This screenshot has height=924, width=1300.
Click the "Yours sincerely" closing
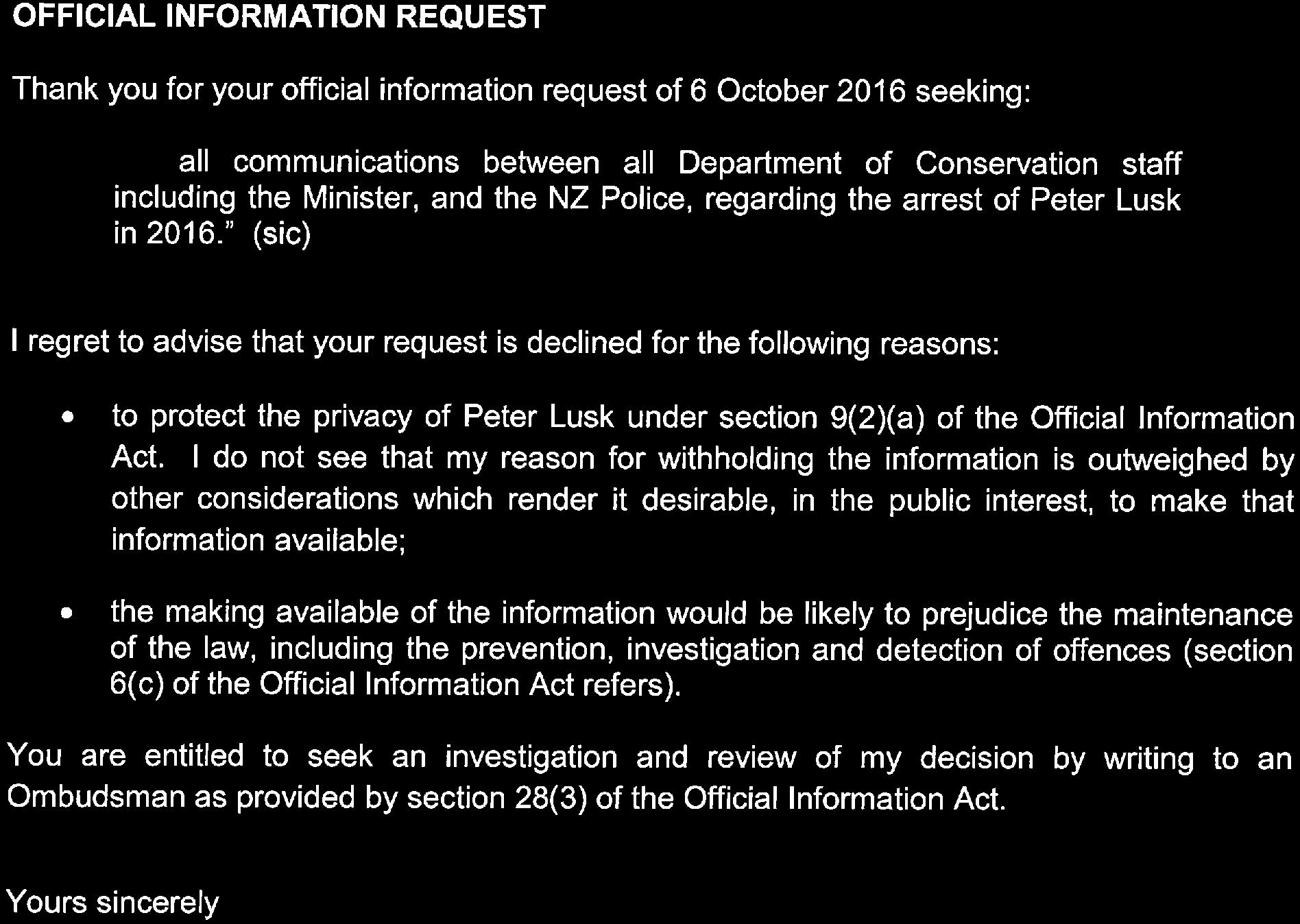click(113, 903)
